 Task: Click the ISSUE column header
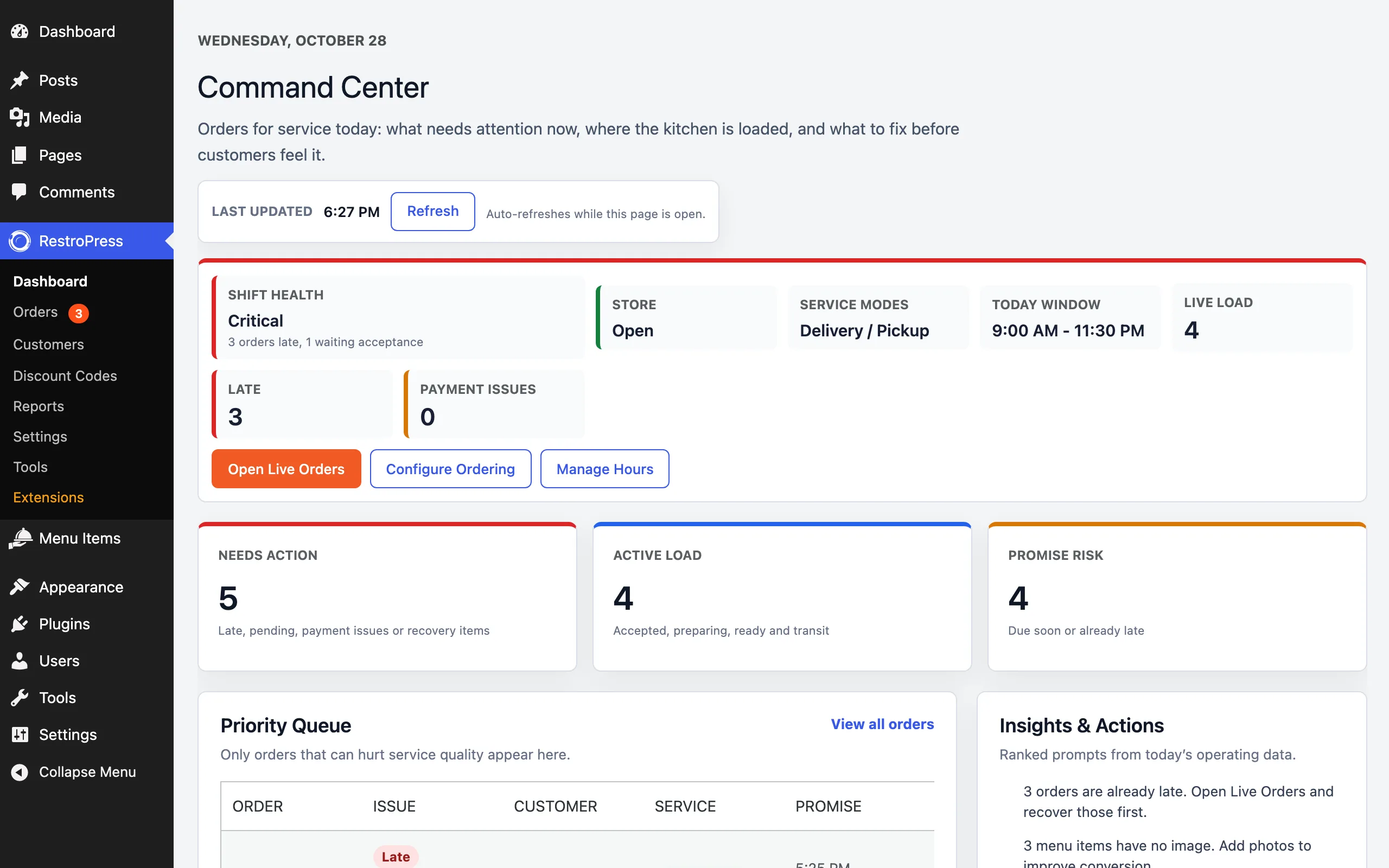pos(394,807)
